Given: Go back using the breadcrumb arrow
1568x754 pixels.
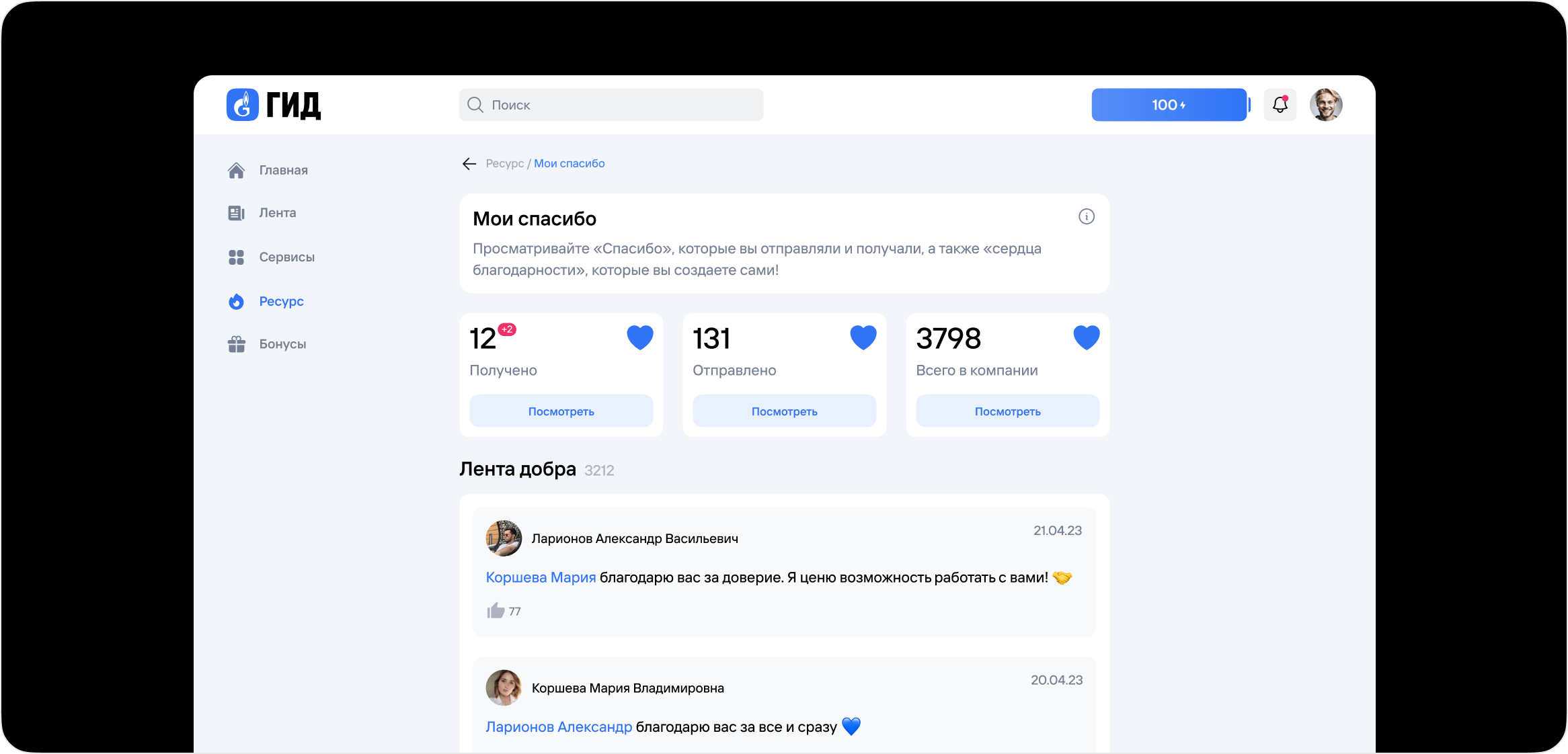Looking at the screenshot, I should pos(469,163).
